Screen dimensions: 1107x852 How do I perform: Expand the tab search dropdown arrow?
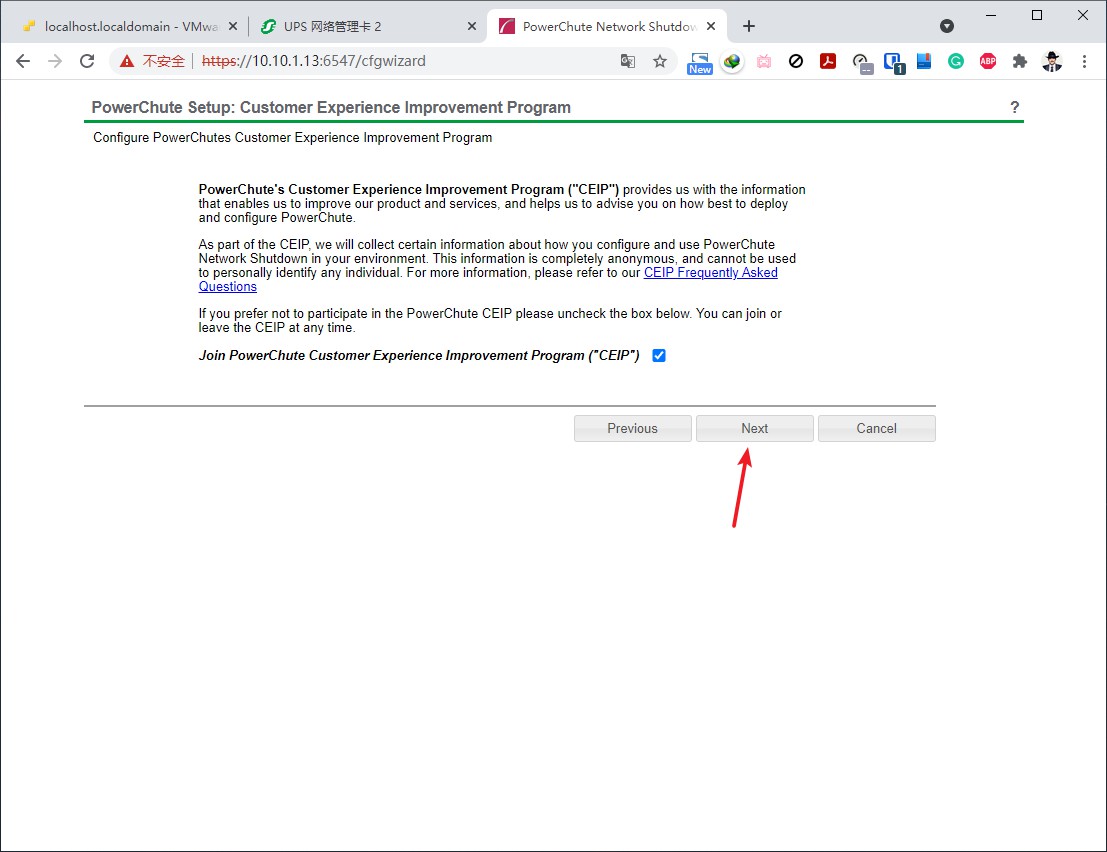click(x=946, y=26)
